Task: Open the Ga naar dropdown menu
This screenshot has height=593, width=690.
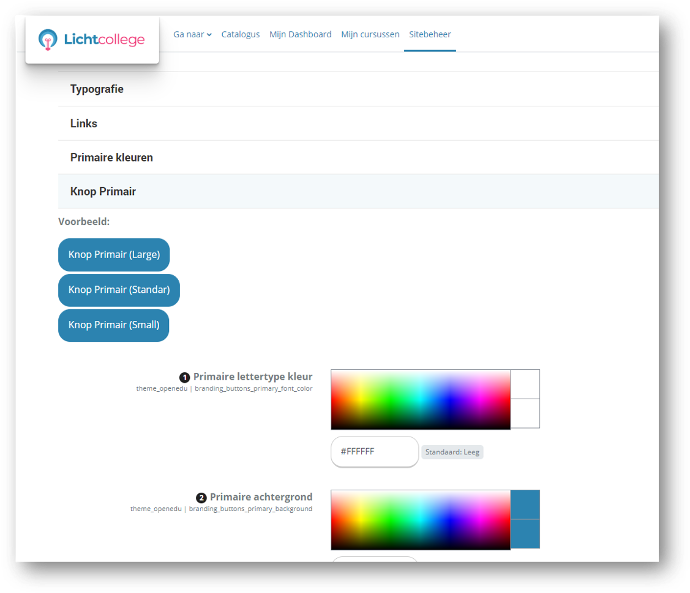Action: 192,34
